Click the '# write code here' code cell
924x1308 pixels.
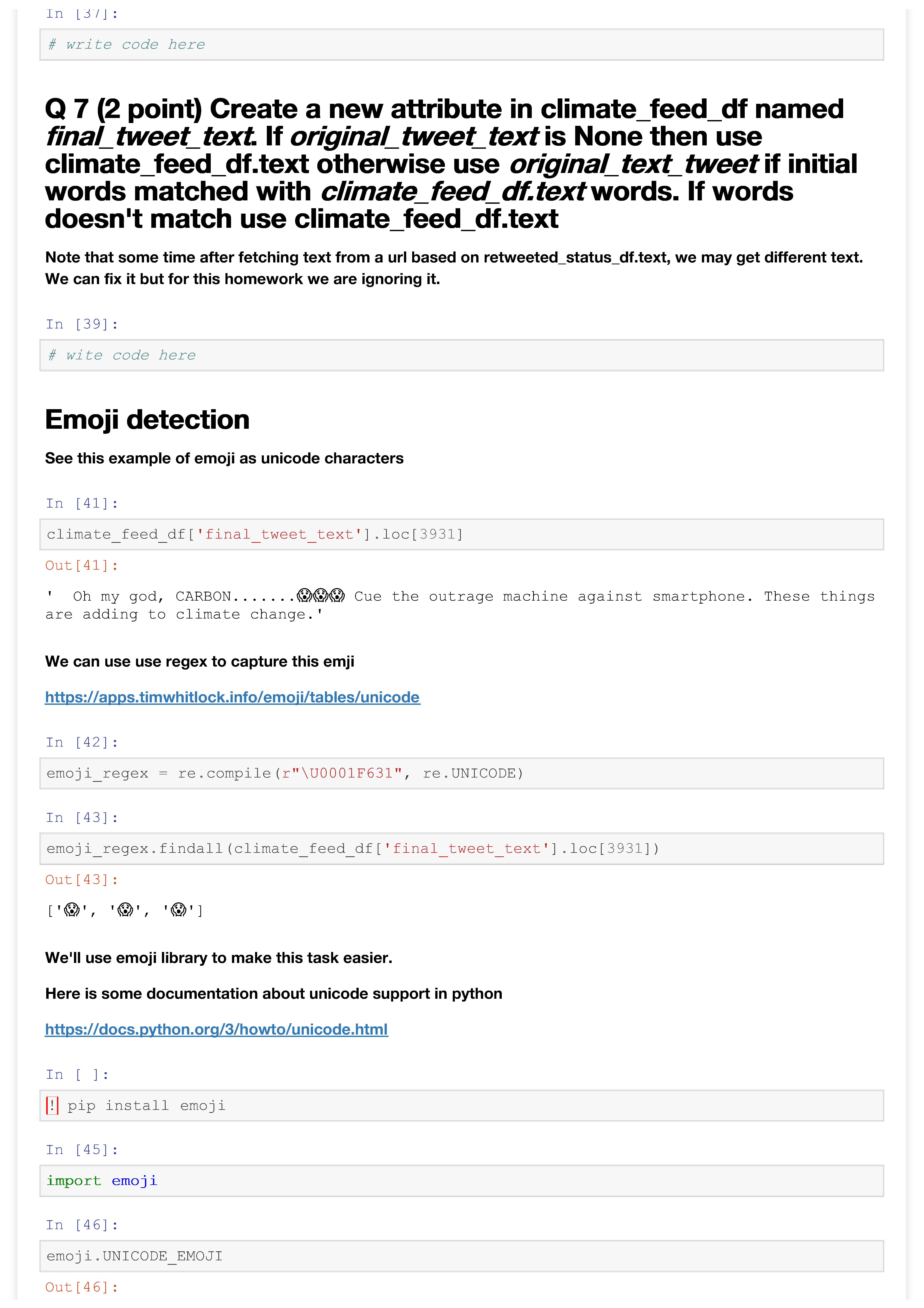tap(461, 44)
